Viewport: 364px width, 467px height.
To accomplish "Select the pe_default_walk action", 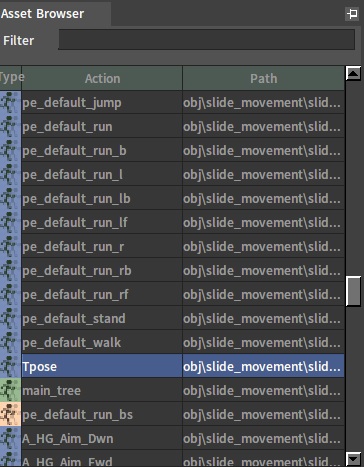I will coord(102,342).
